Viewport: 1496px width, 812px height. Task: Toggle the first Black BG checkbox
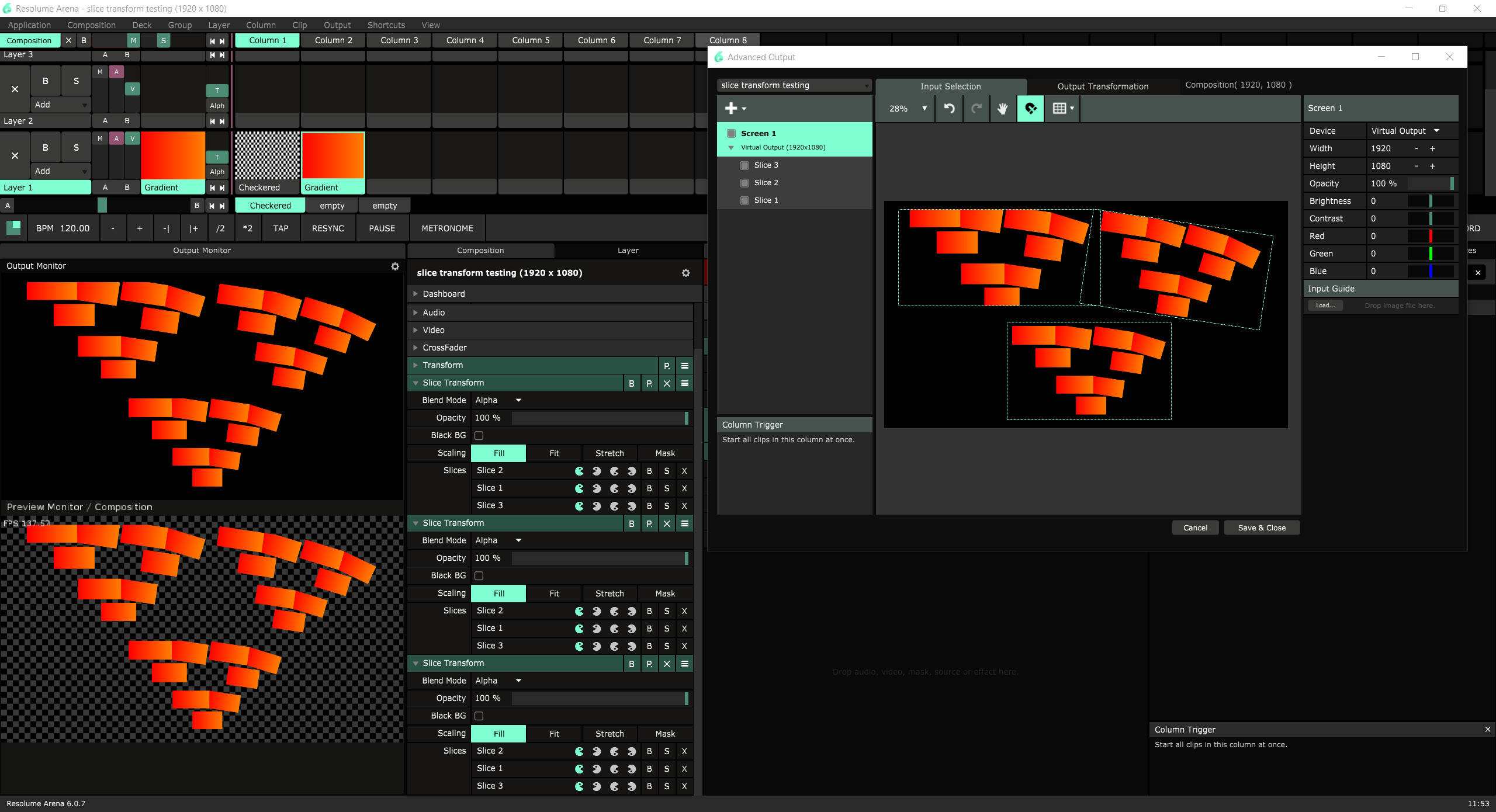[x=479, y=436]
